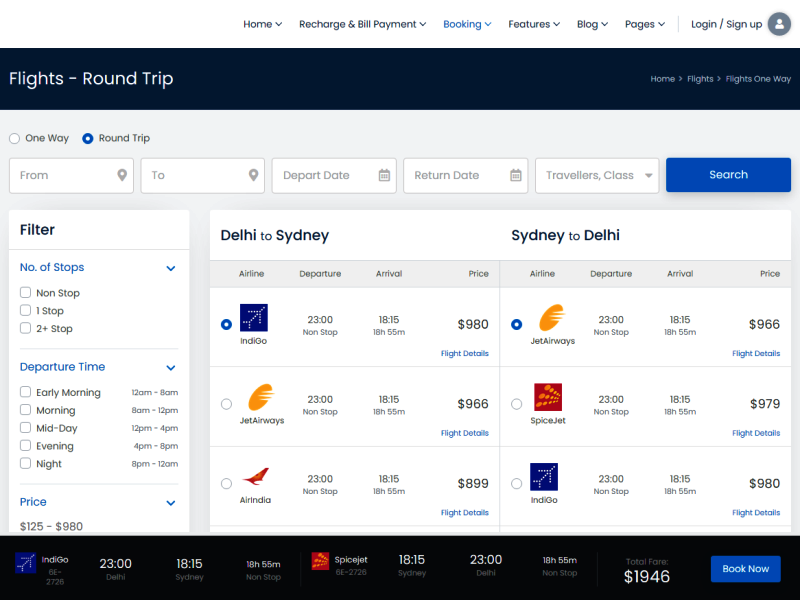Click the location pin icon in From field

click(x=122, y=175)
